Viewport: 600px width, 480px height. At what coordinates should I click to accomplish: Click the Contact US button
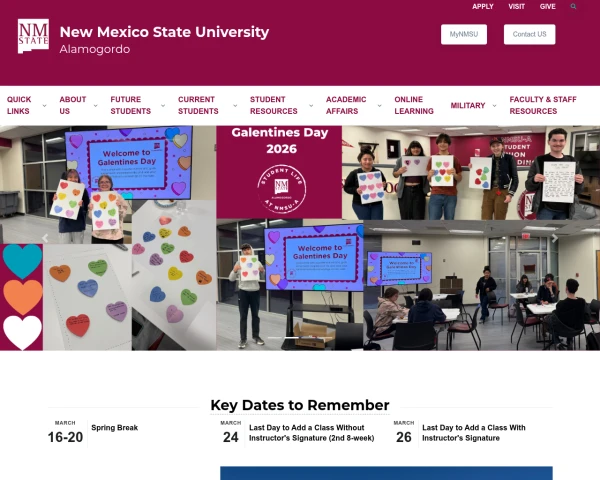[529, 34]
